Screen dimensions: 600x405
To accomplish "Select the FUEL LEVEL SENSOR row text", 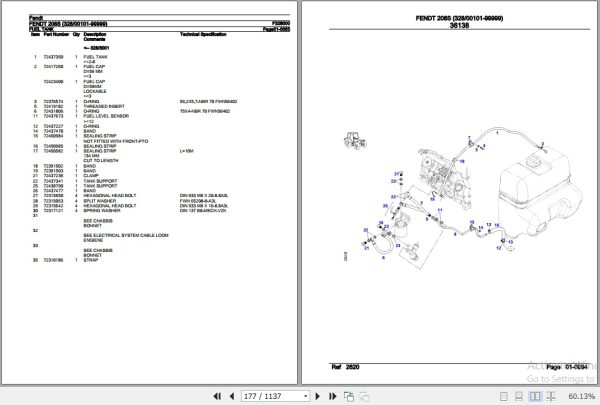I will pos(106,116).
